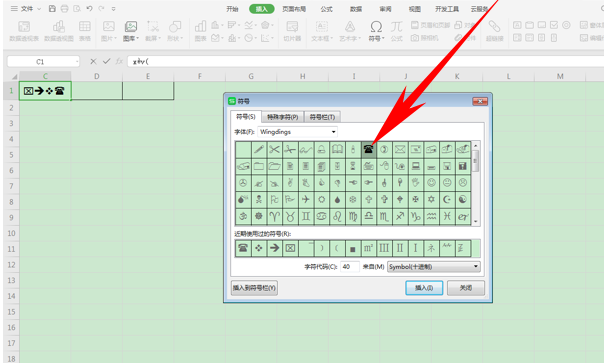Screen dimensions: 604x364
Task: Expand the Symbol (decimal) source dropdown
Action: coord(476,267)
